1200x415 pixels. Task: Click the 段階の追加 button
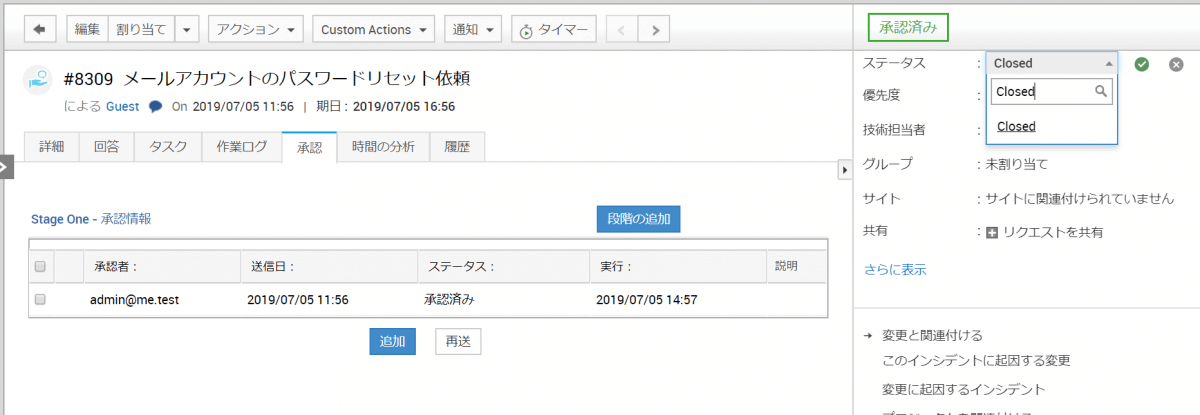(638, 219)
